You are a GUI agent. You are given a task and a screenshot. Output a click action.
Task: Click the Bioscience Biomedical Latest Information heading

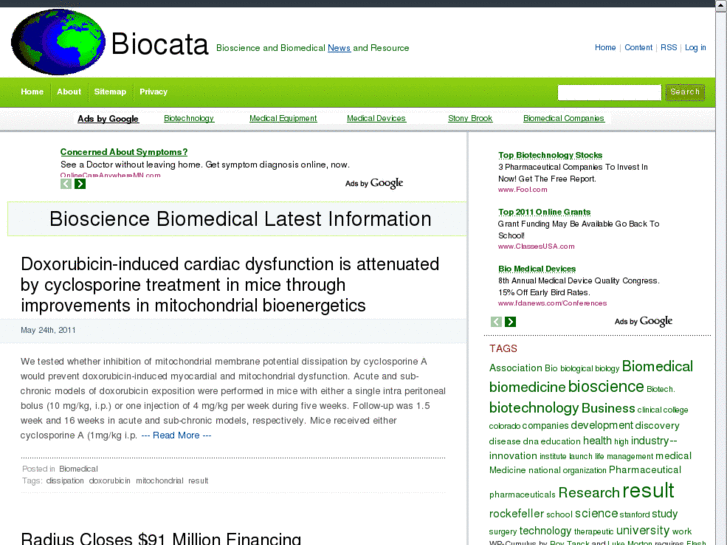(240, 219)
